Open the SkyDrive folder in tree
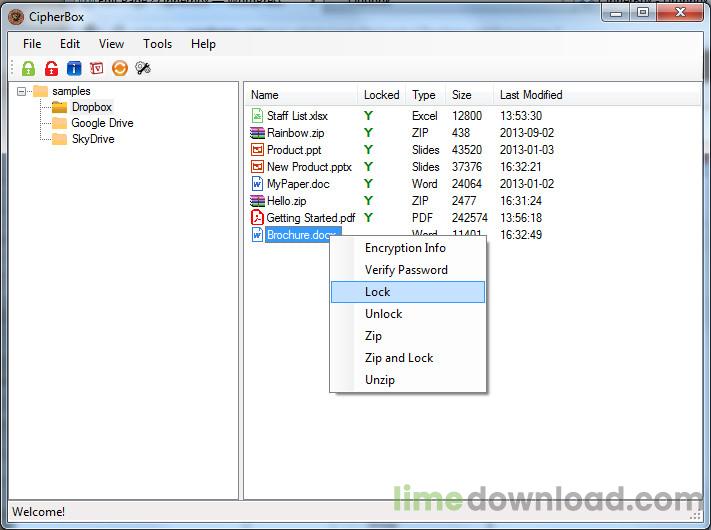Screen dimensions: 711x530 93,139
